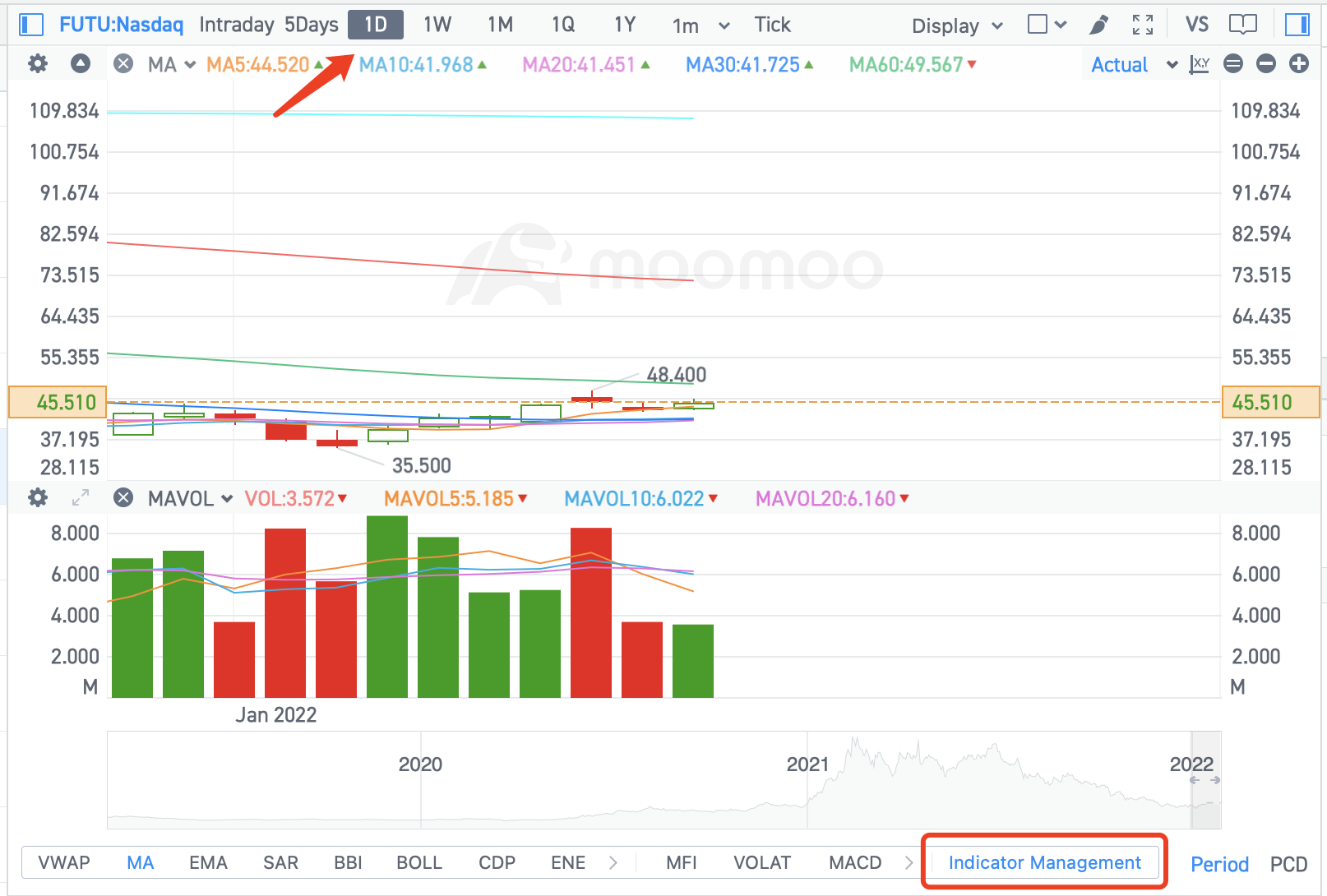1327x896 pixels.
Task: Switch to Tick chart view
Action: point(772,25)
